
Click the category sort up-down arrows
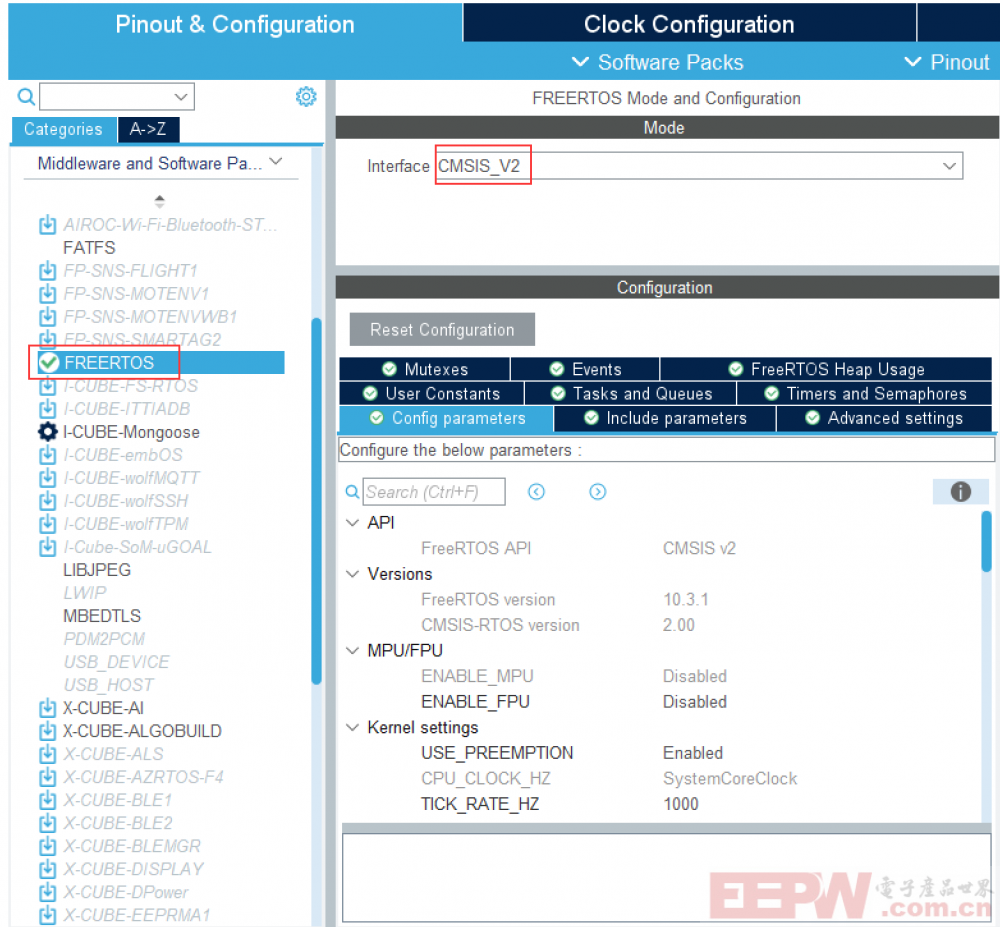pos(159,201)
